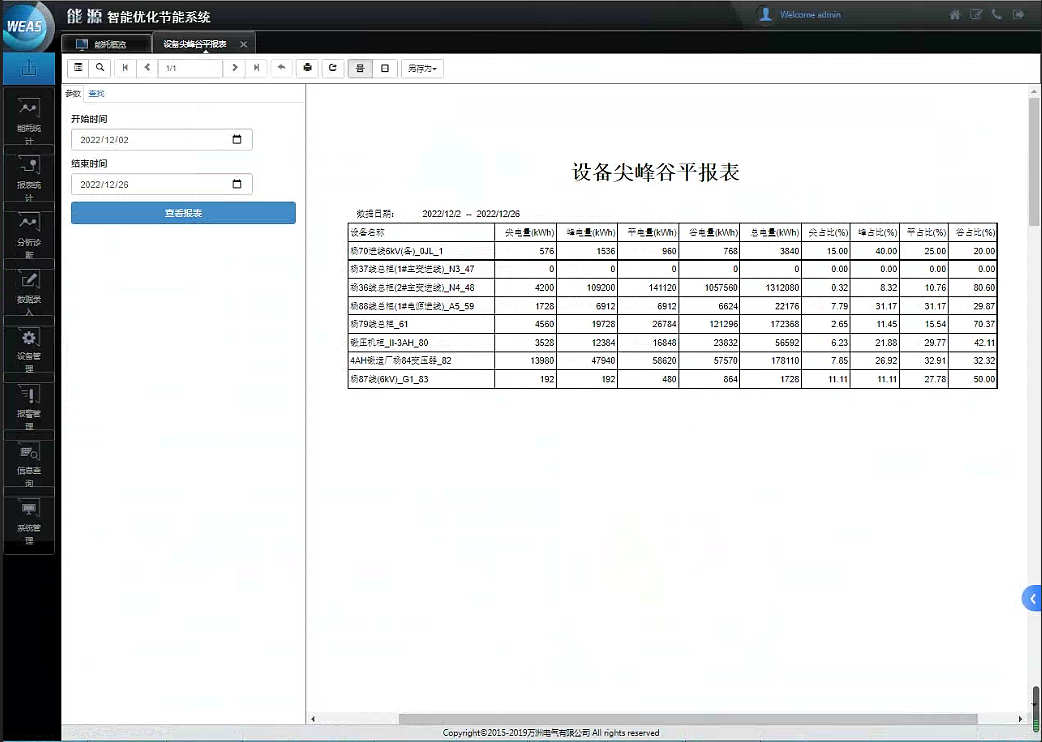Go to the last report page
The width and height of the screenshot is (1042, 742).
pos(257,68)
